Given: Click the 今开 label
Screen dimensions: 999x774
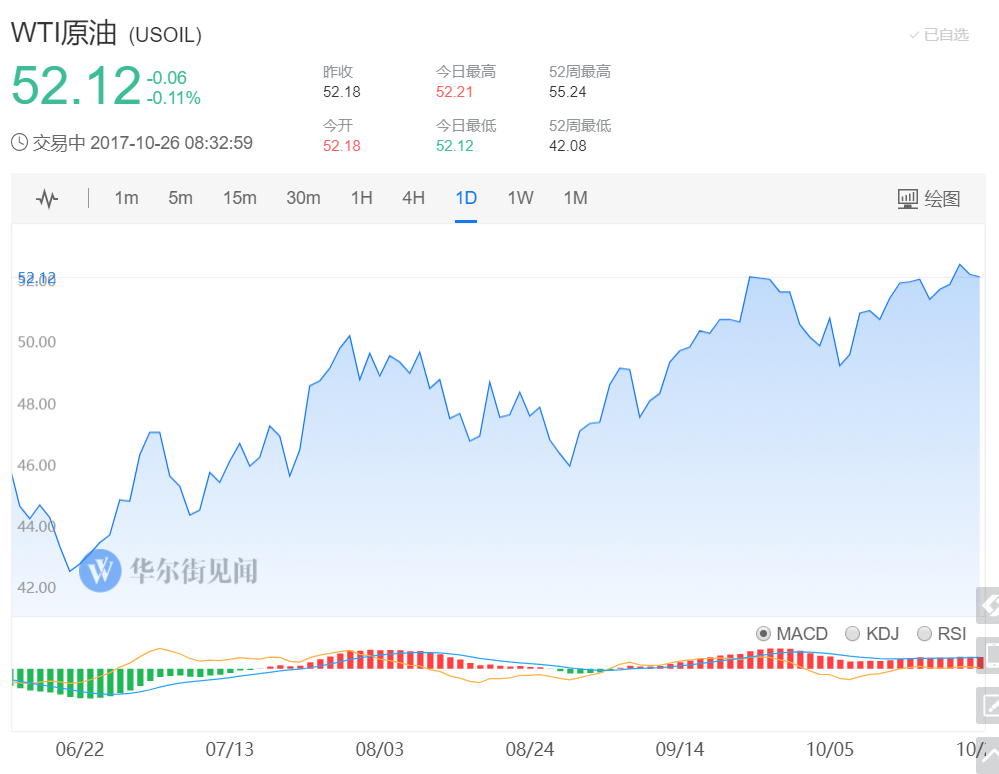Looking at the screenshot, I should pos(338,125).
